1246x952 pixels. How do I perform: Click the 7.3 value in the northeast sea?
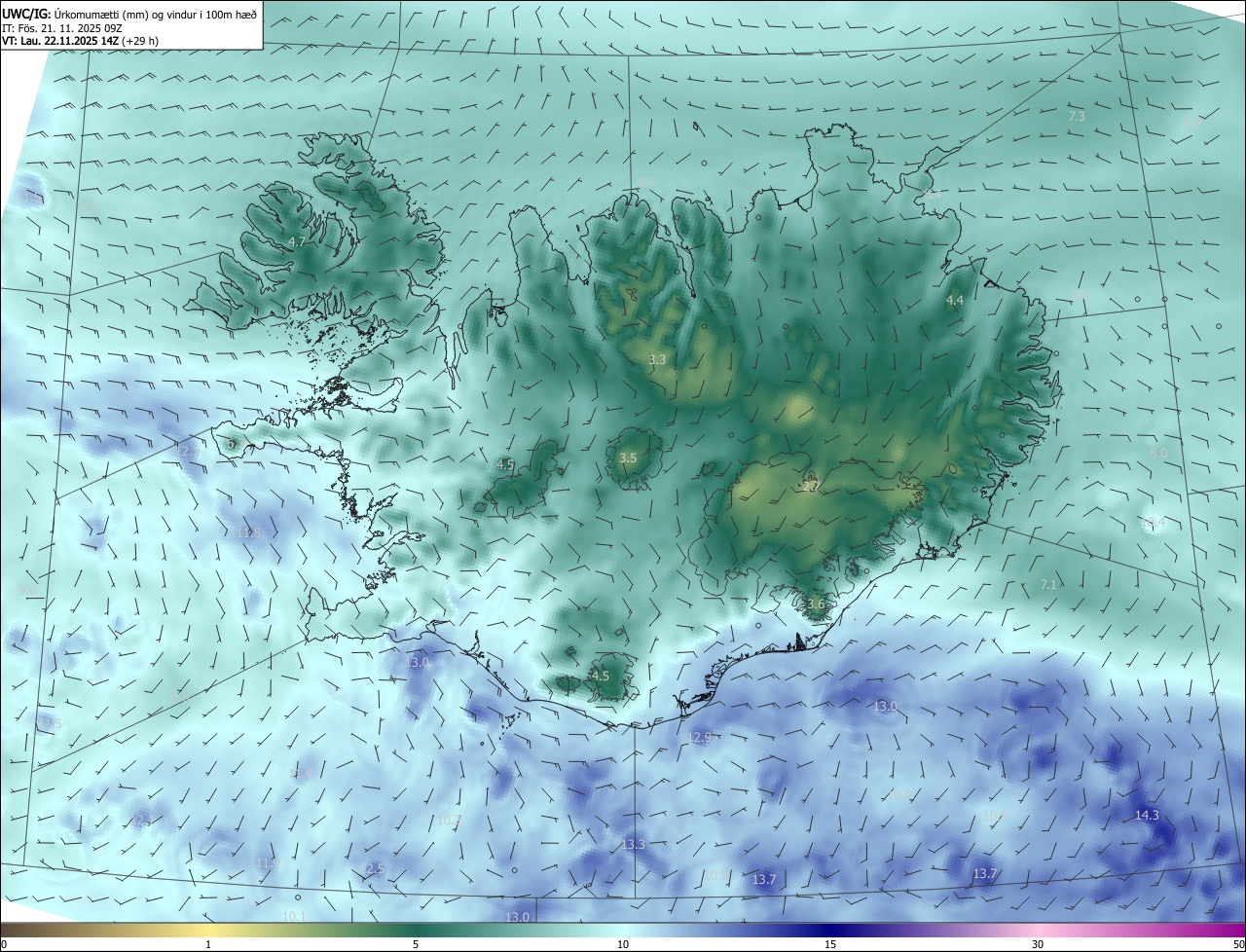[1077, 116]
